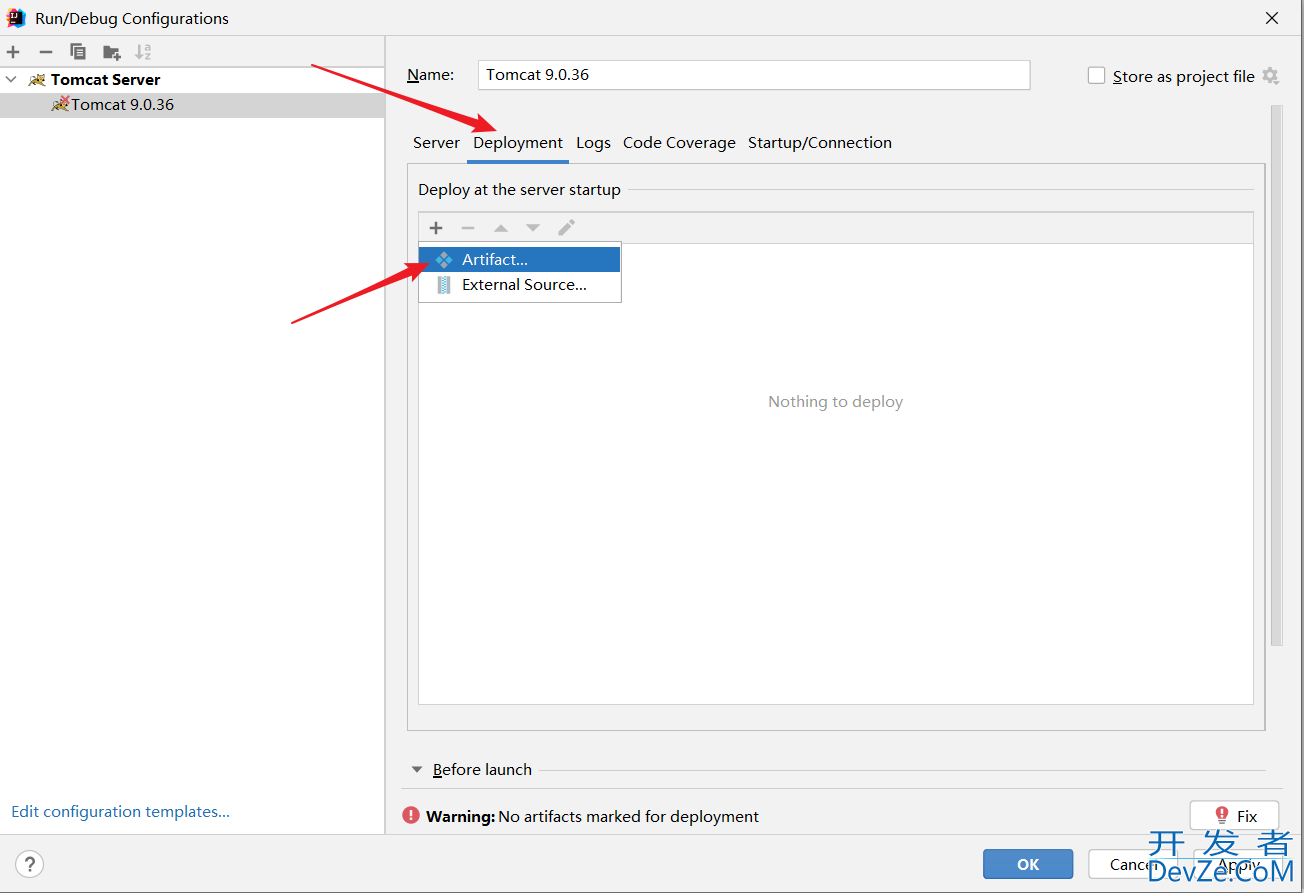Switch to the Server tab

click(436, 143)
